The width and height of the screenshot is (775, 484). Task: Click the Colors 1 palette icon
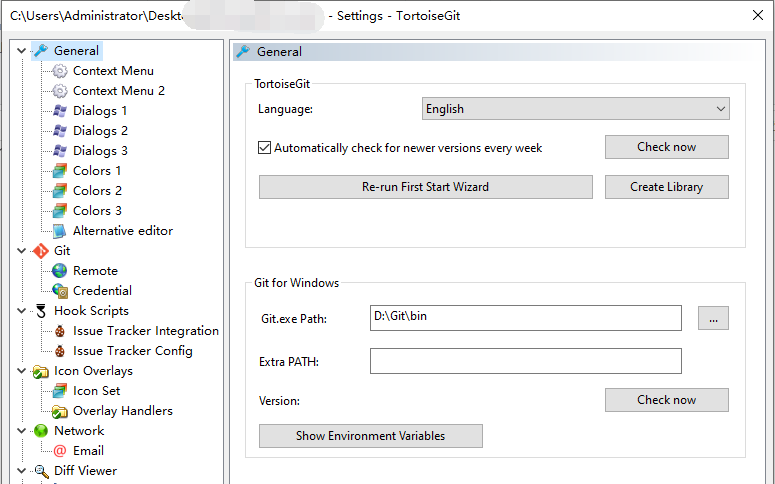pyautogui.click(x=60, y=171)
